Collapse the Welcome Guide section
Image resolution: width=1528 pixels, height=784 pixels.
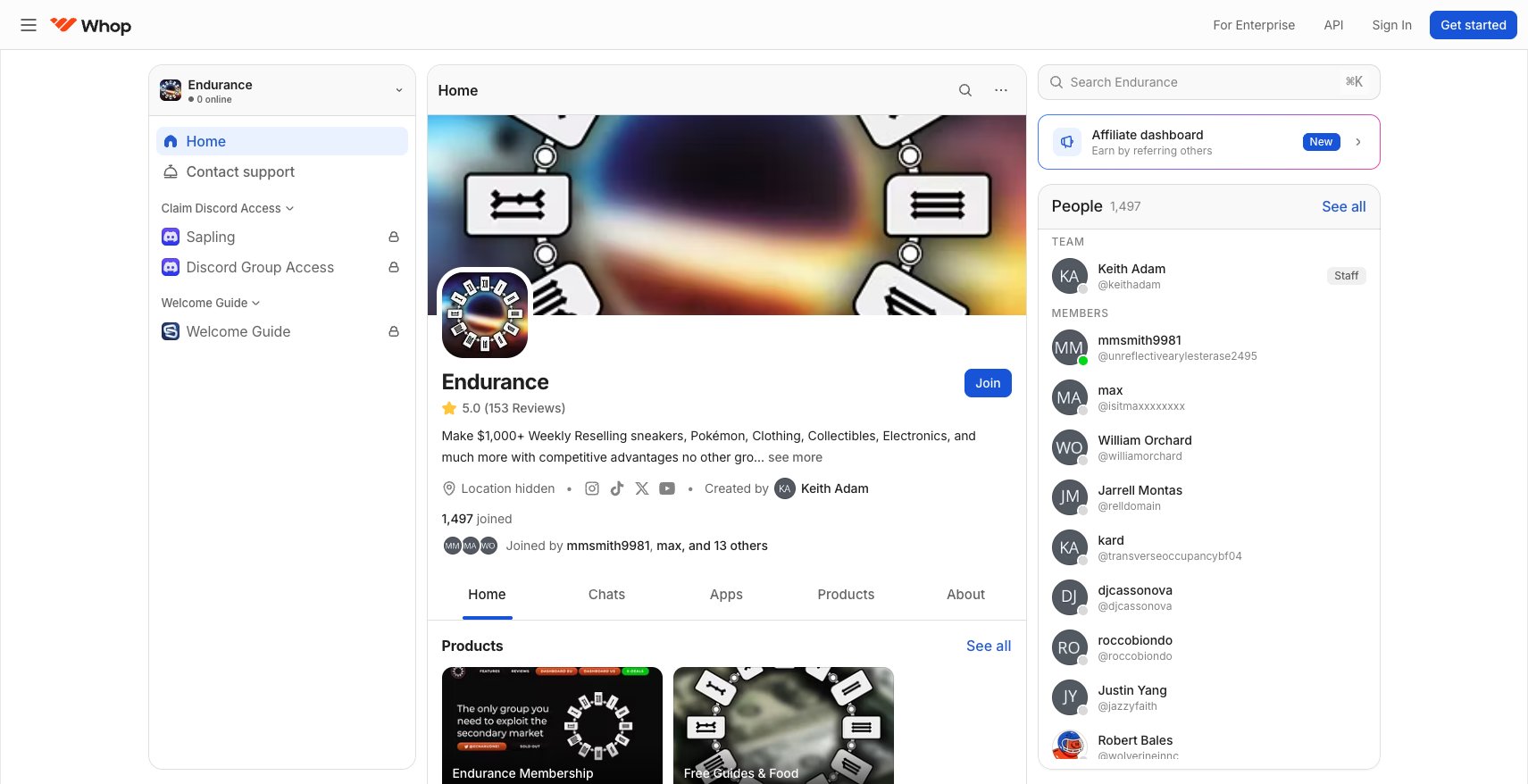coord(210,303)
